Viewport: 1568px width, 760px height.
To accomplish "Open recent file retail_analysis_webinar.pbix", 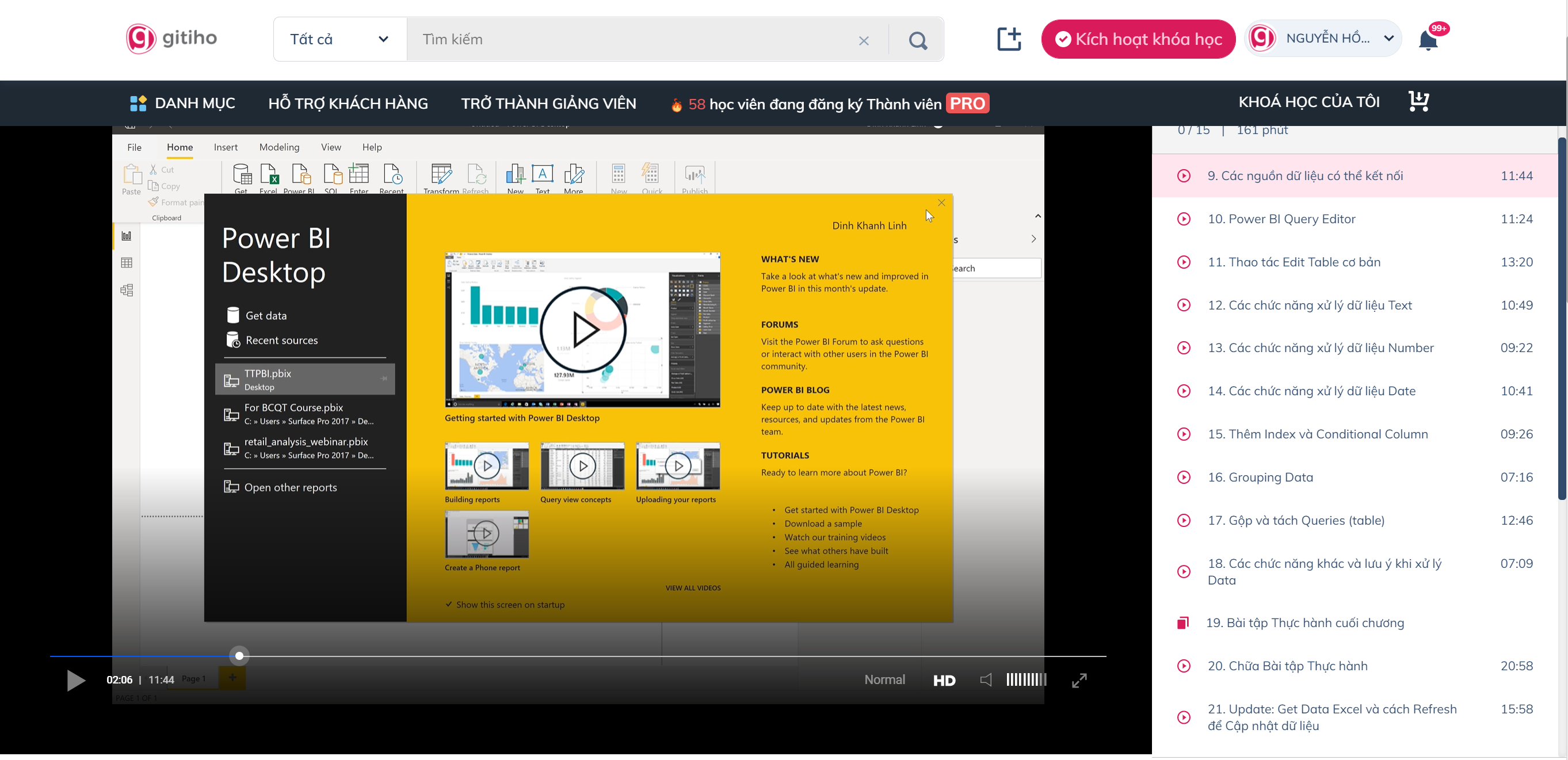I will (305, 448).
